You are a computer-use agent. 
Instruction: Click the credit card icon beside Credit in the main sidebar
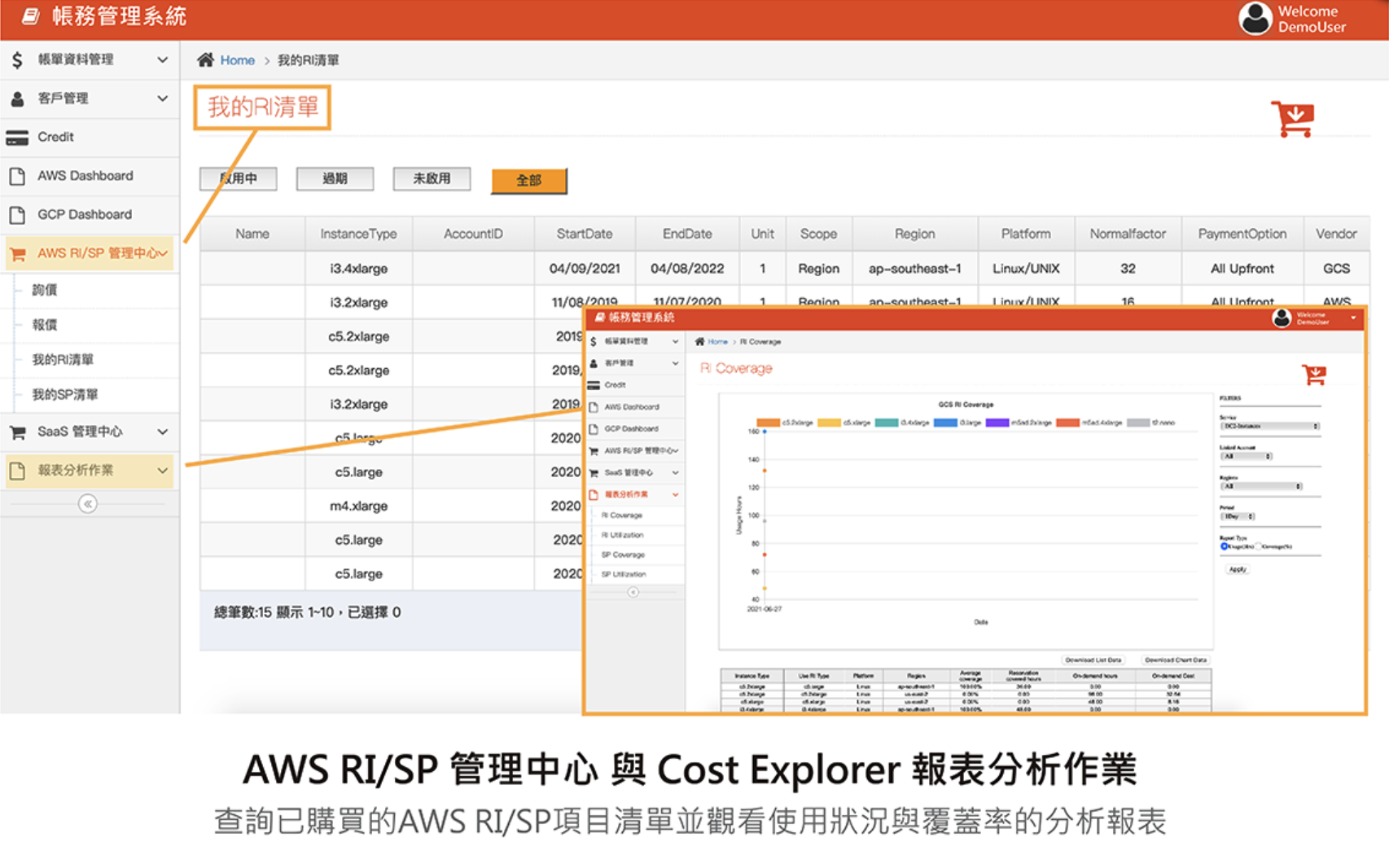tap(17, 138)
